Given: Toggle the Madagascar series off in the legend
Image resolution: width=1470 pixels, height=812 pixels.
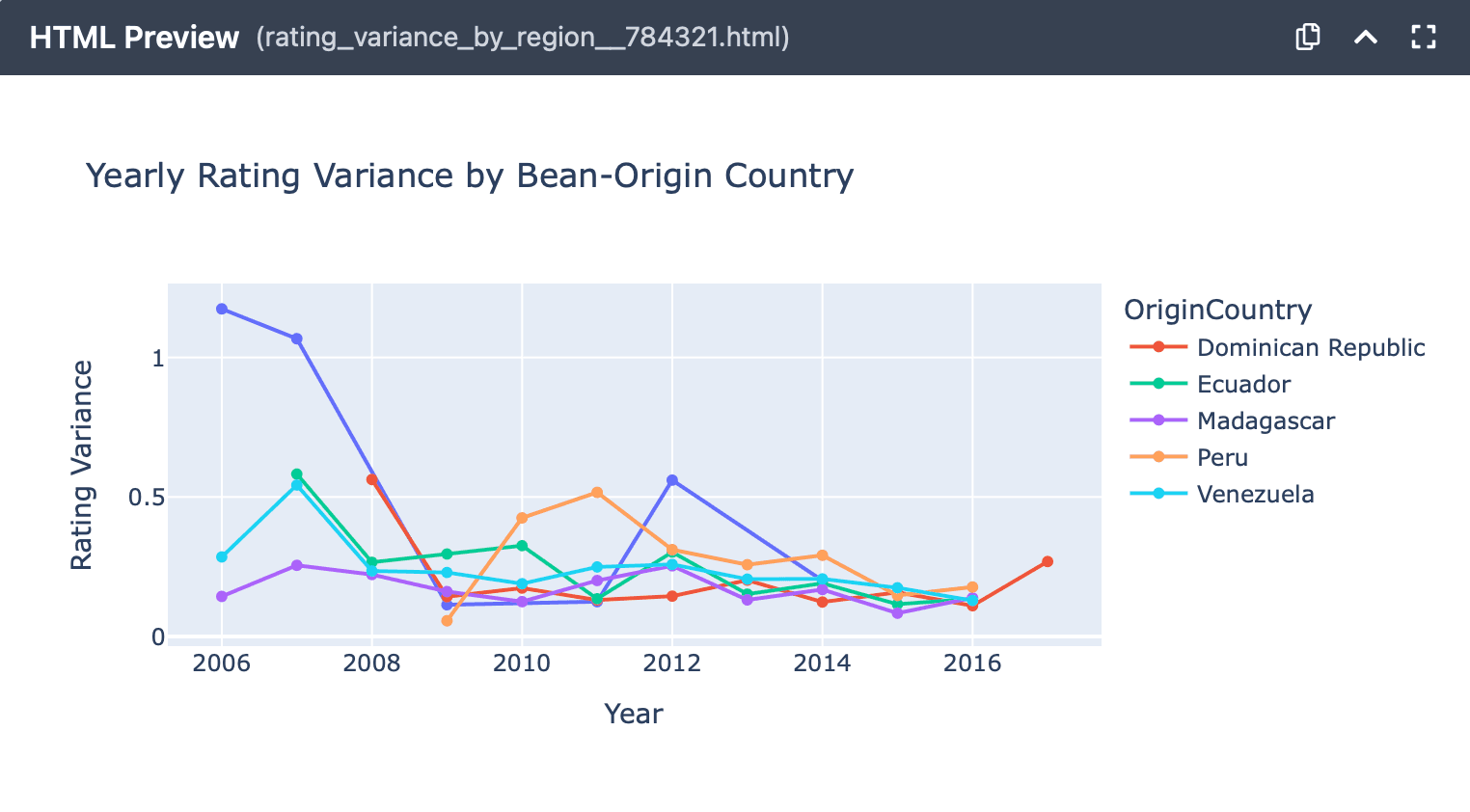Looking at the screenshot, I should 1264,420.
